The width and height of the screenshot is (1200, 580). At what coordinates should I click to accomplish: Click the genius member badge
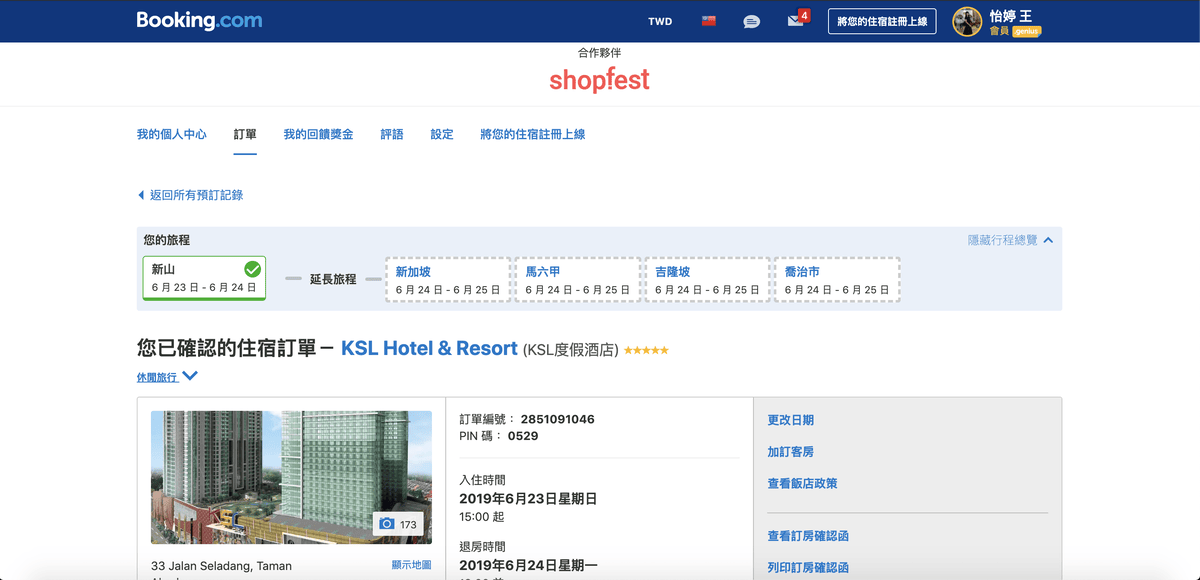click(x=1026, y=31)
